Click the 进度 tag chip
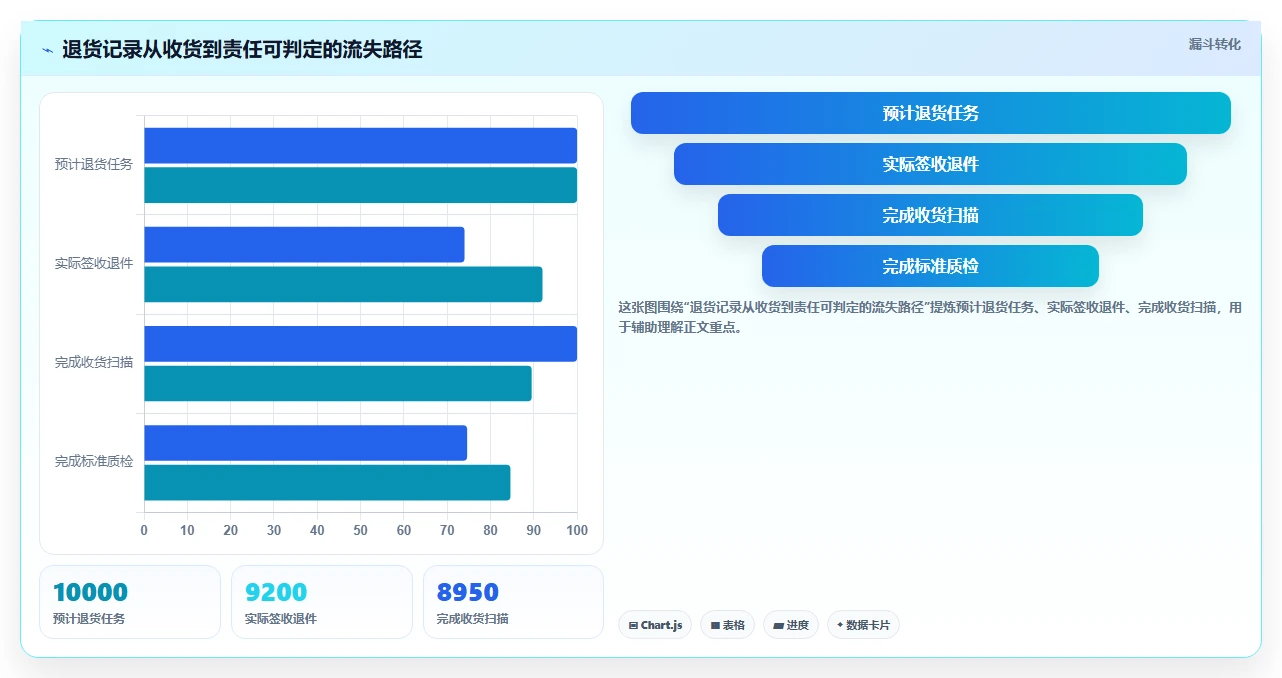 791,625
